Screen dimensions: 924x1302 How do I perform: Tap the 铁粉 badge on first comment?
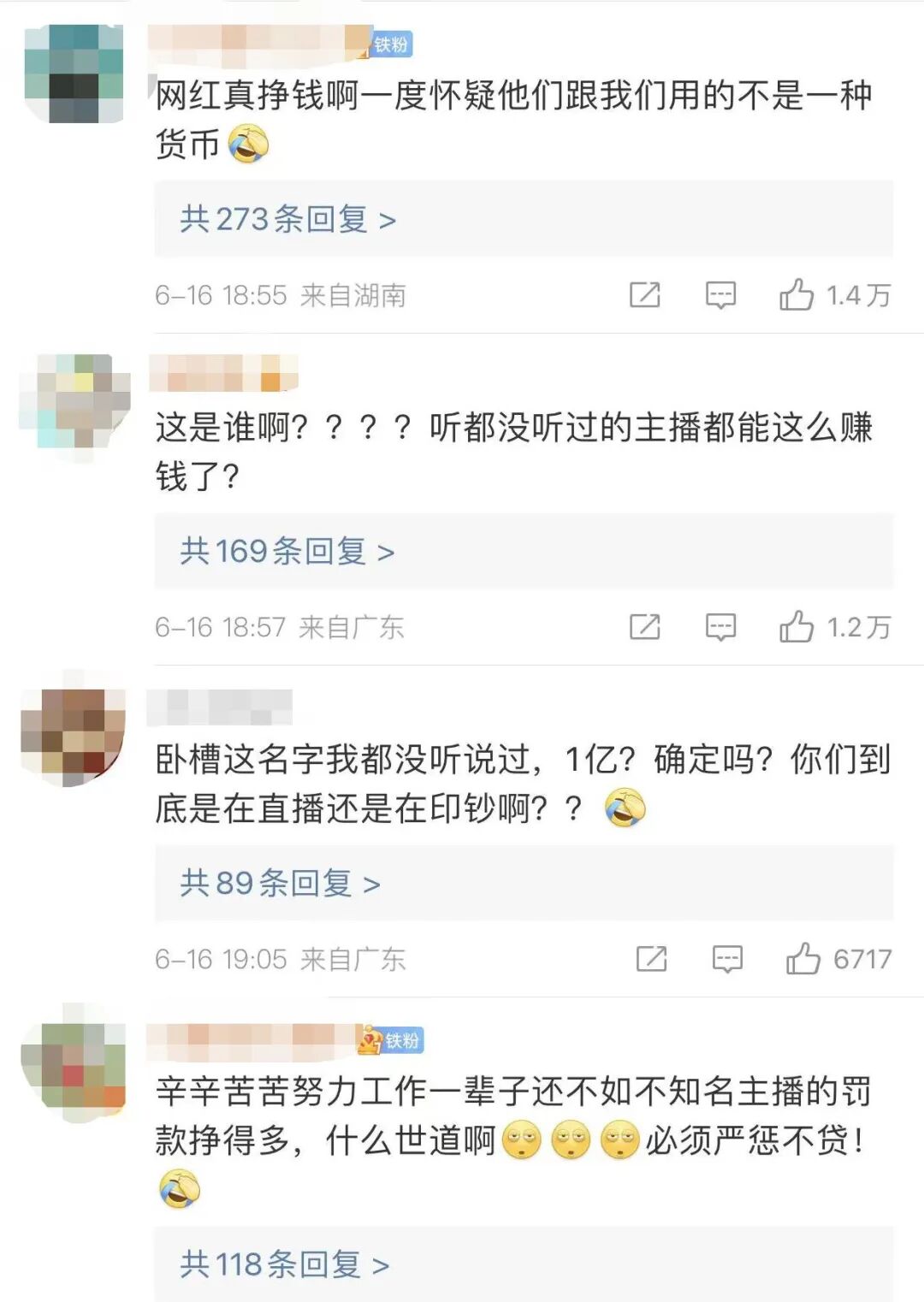[x=391, y=44]
